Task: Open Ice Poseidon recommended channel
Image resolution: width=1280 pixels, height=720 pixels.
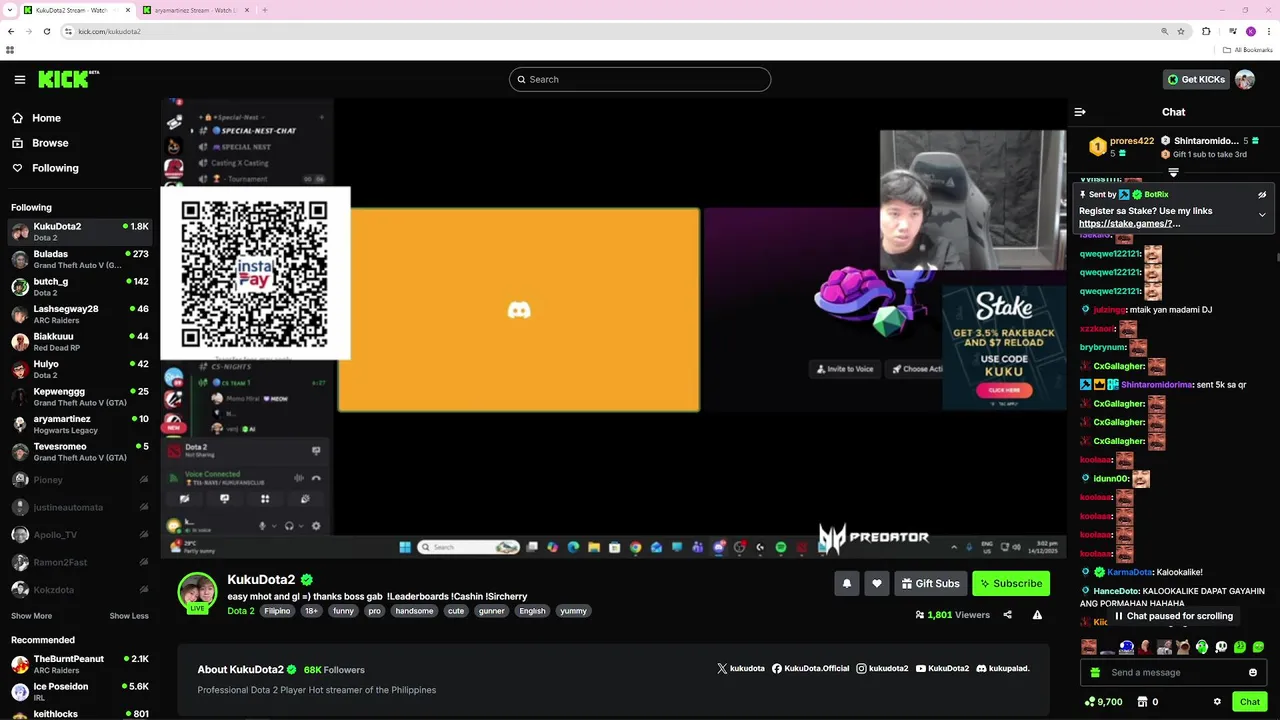Action: pos(80,692)
